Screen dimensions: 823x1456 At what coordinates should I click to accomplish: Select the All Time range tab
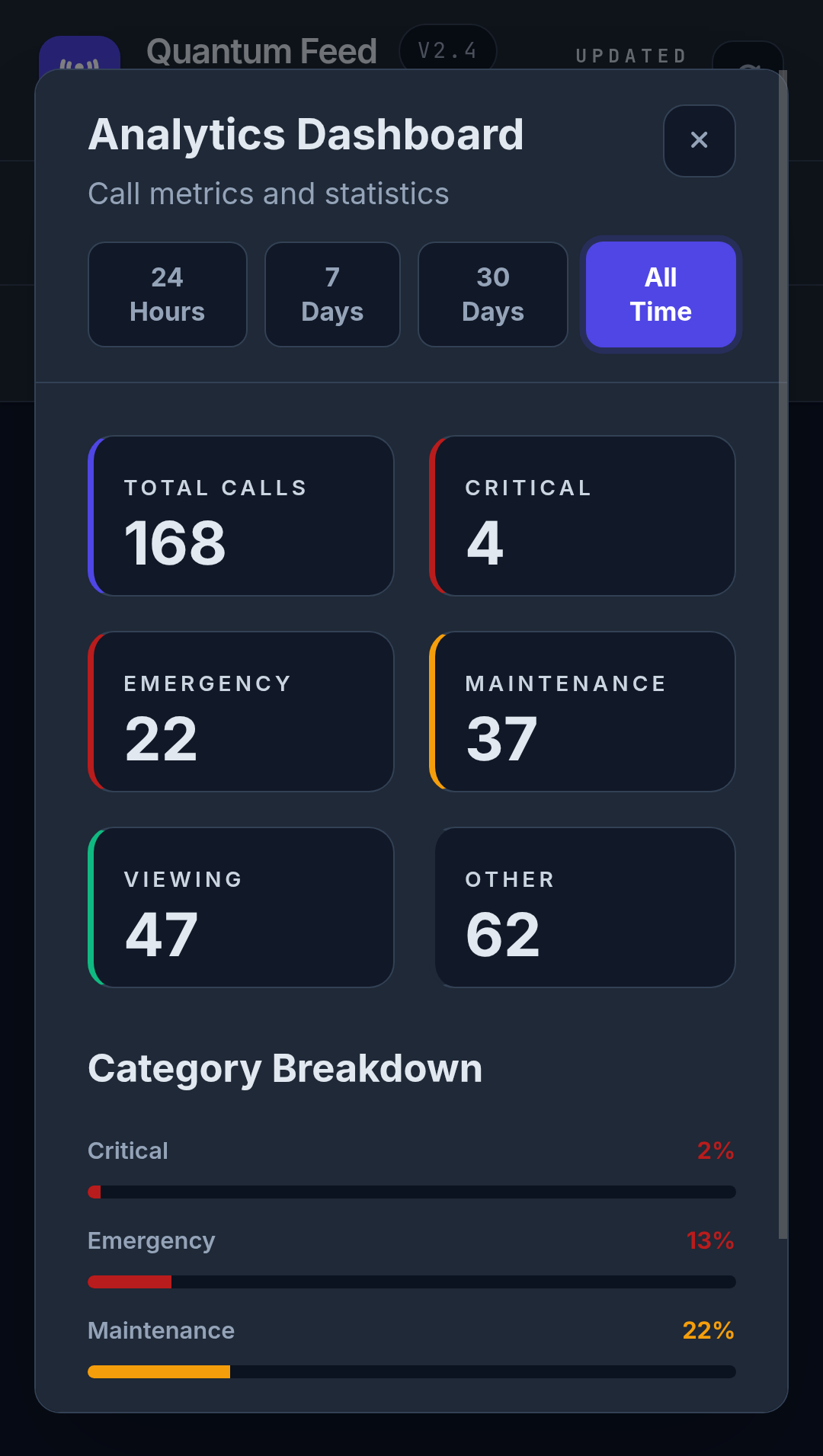[661, 294]
